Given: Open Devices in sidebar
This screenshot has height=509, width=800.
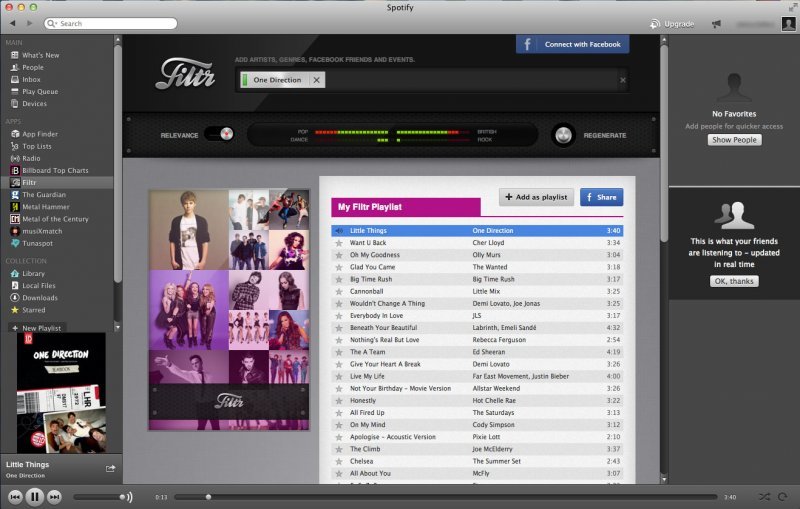Looking at the screenshot, I should click(x=34, y=104).
